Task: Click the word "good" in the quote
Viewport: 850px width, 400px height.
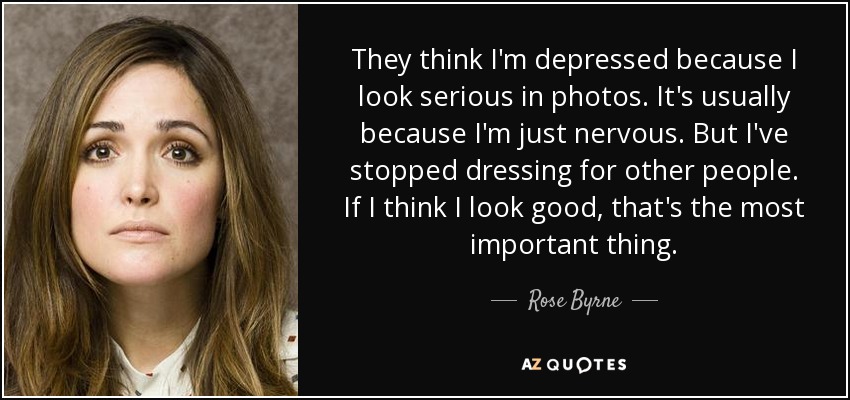Action: pyautogui.click(x=568, y=208)
